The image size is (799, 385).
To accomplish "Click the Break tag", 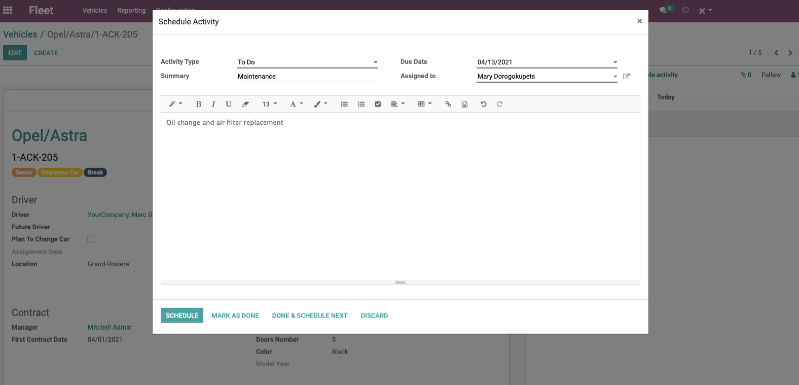I will coord(95,173).
